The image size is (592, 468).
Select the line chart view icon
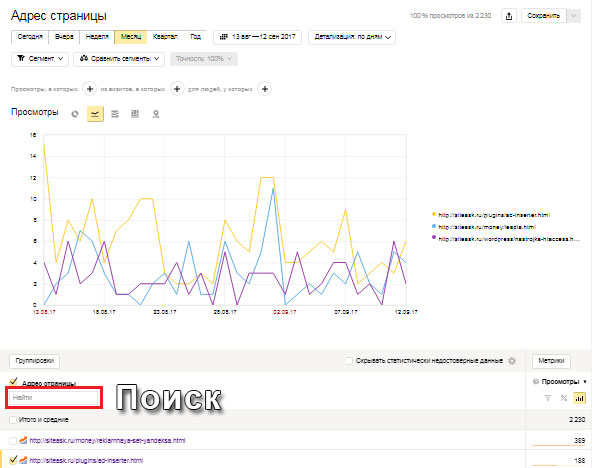click(95, 114)
